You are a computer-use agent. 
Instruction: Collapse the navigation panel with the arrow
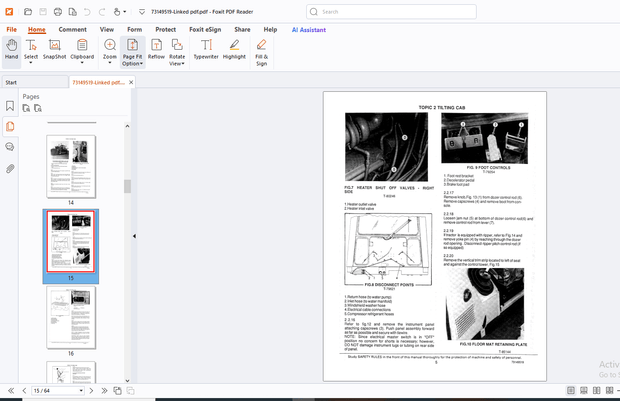[134, 236]
